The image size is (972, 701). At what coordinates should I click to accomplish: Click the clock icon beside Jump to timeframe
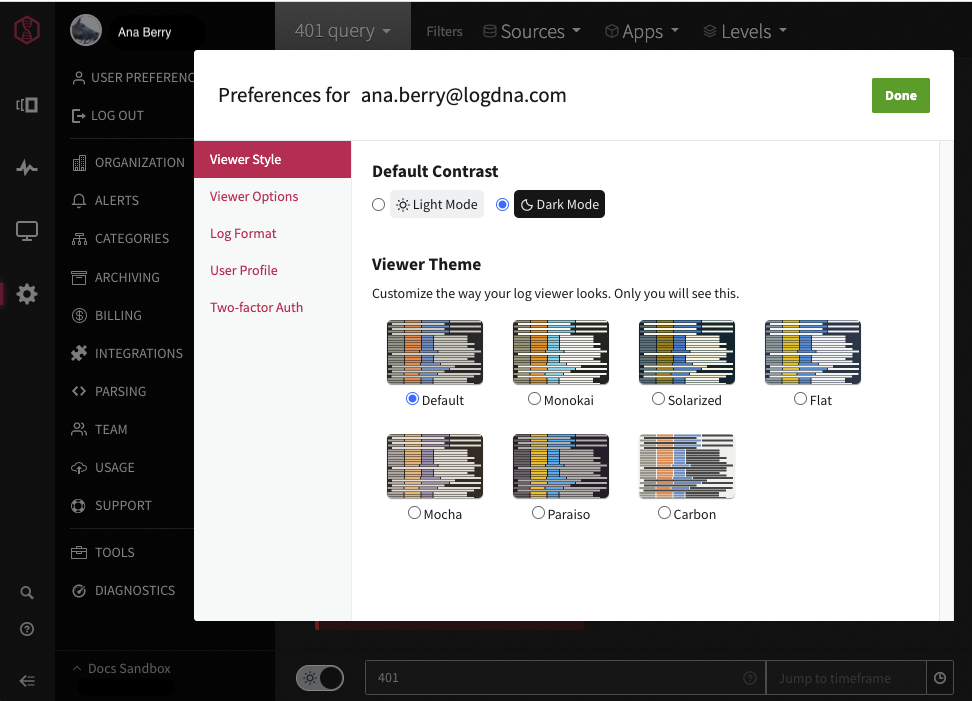(x=940, y=677)
